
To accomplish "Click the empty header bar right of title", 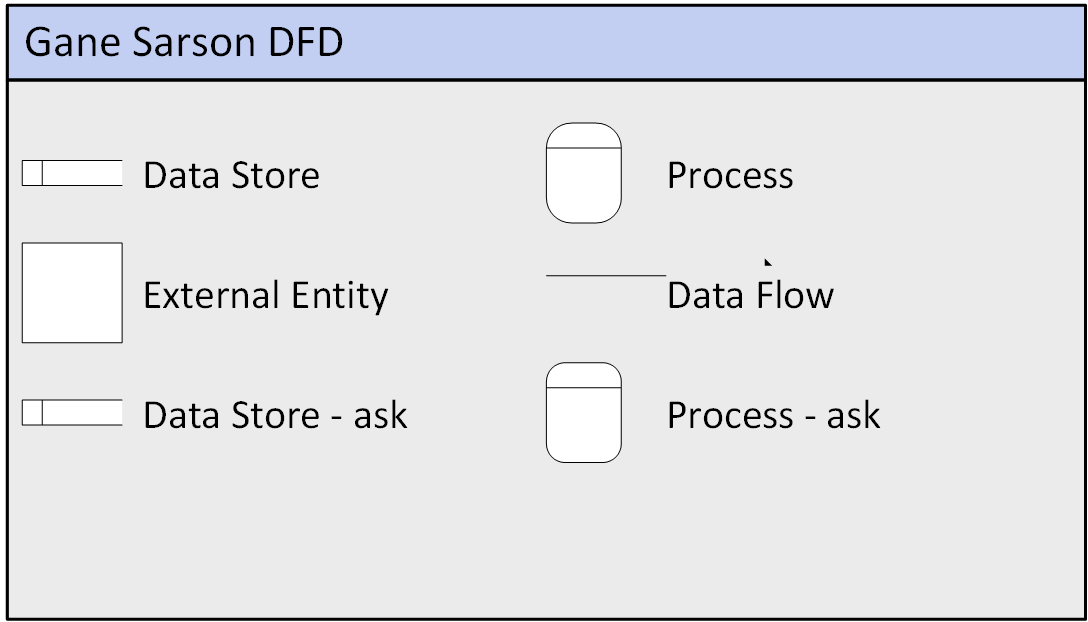I will coord(700,43).
